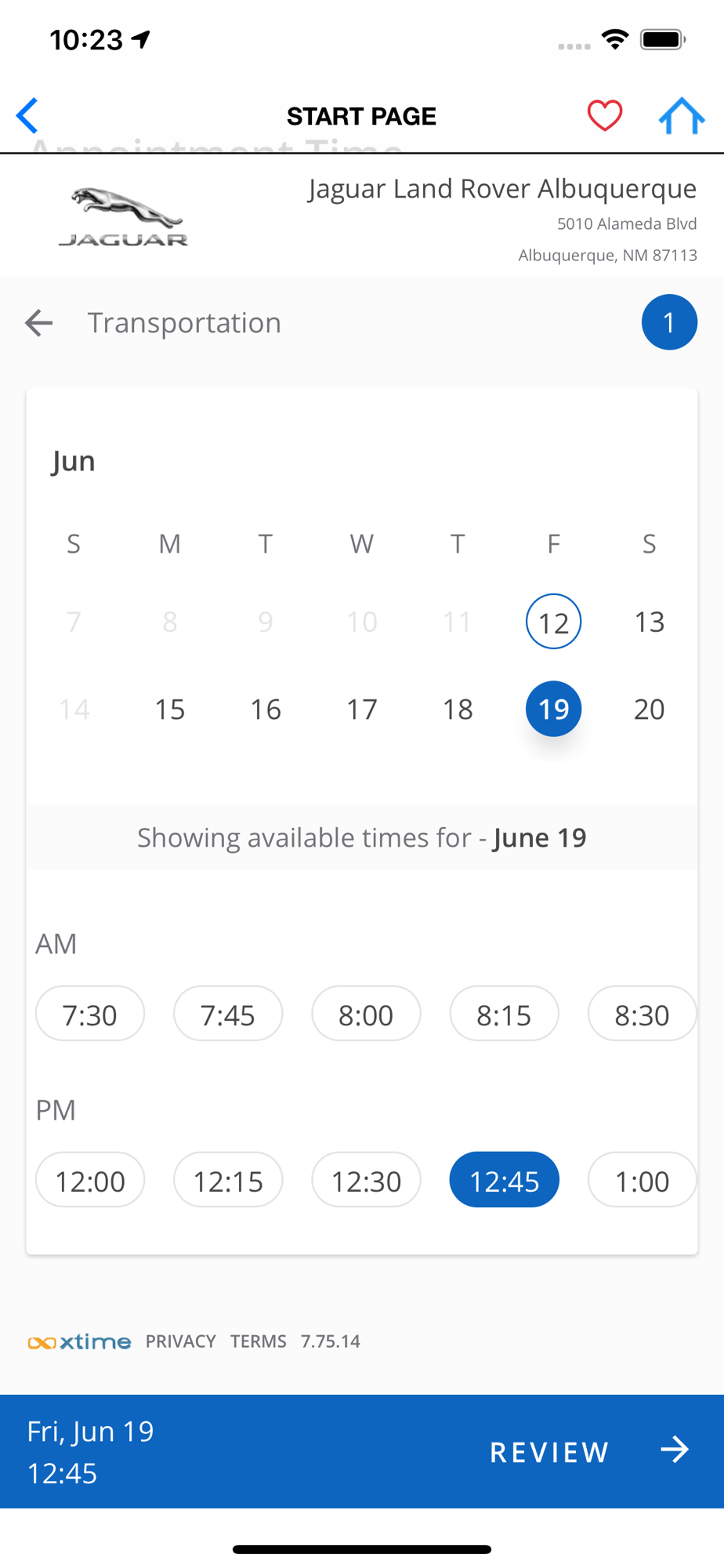Image resolution: width=724 pixels, height=1568 pixels.
Task: Choose the 8:15 AM time slot
Action: (504, 1014)
